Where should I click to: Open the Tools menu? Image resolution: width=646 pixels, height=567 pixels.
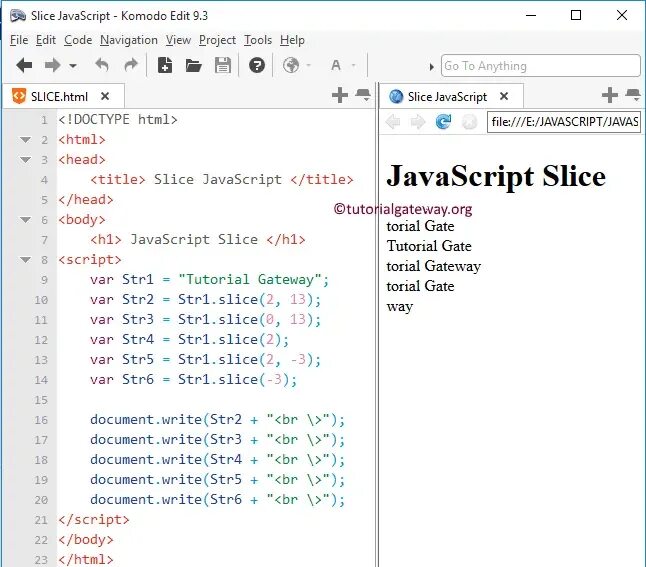[x=258, y=40]
